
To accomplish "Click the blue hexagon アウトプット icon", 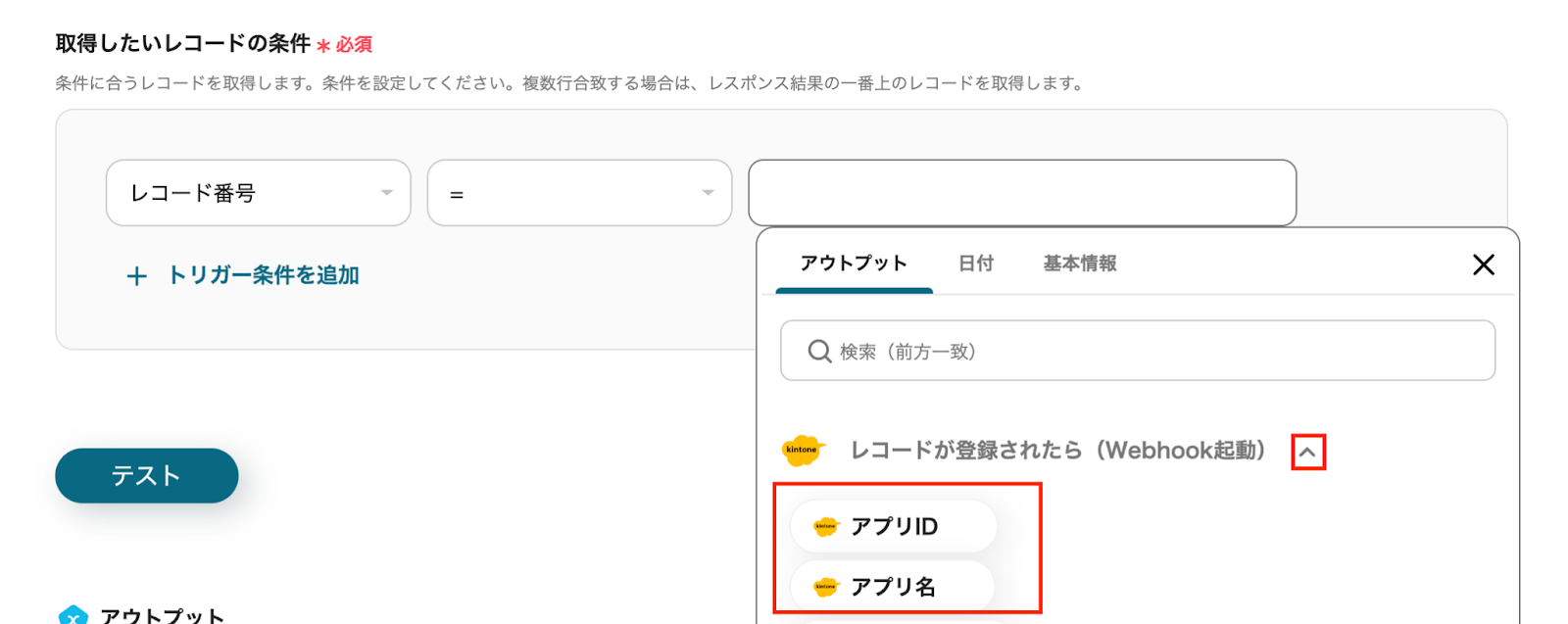I will click(x=73, y=615).
